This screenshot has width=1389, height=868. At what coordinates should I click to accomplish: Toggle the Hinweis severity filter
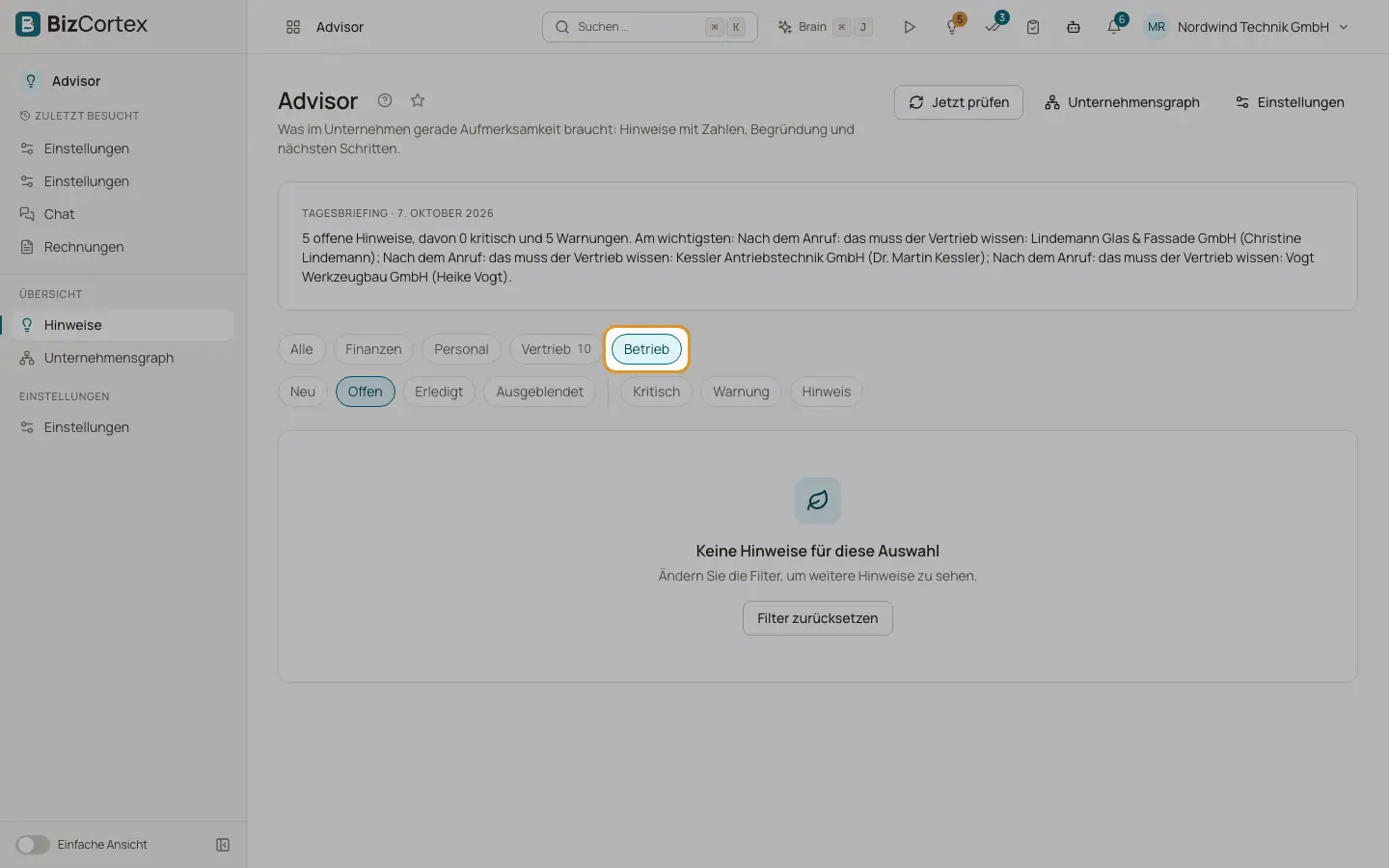(827, 392)
